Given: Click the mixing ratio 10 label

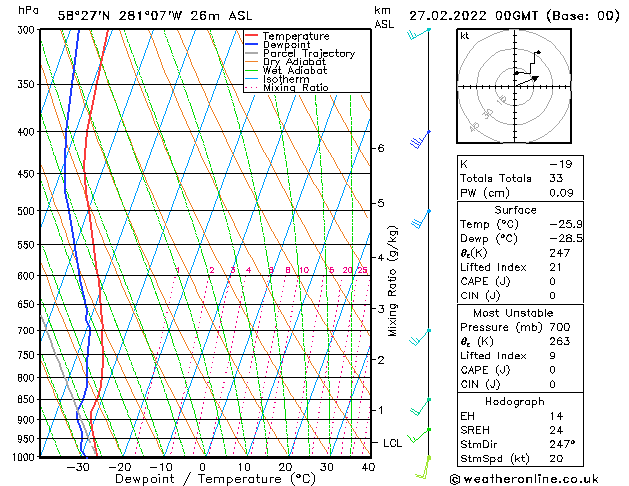Looking at the screenshot, I should (304, 270).
